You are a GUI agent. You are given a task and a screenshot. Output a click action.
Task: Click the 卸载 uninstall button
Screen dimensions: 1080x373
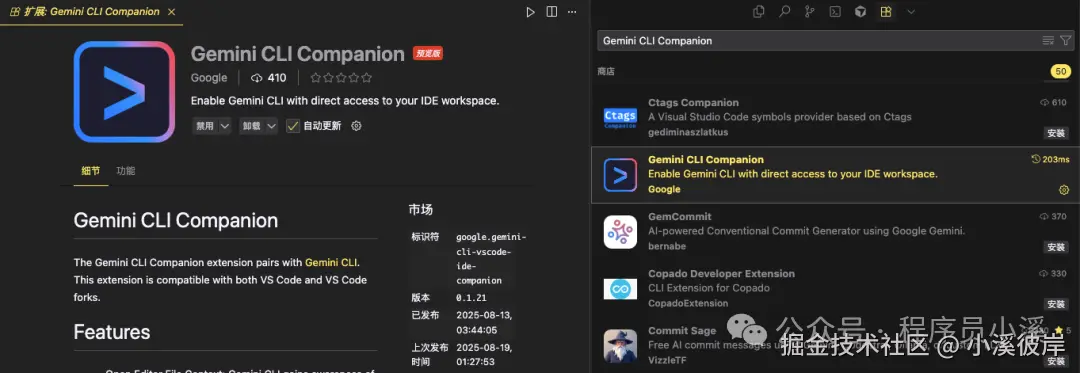coord(251,126)
